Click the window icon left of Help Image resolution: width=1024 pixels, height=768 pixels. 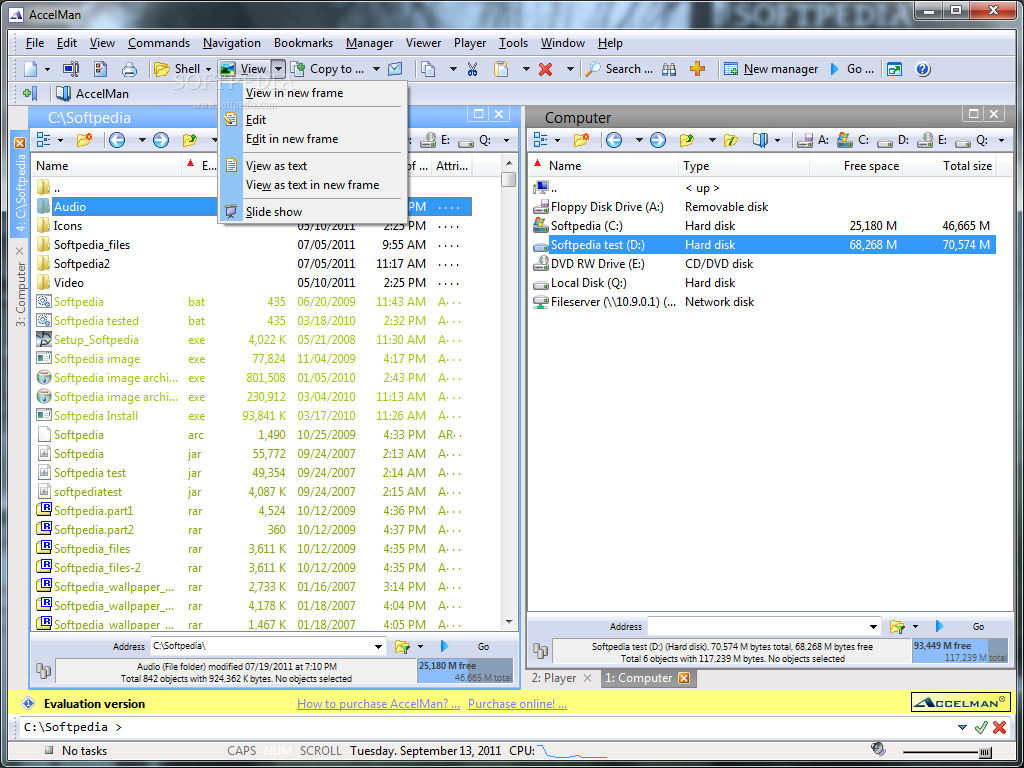tap(894, 69)
